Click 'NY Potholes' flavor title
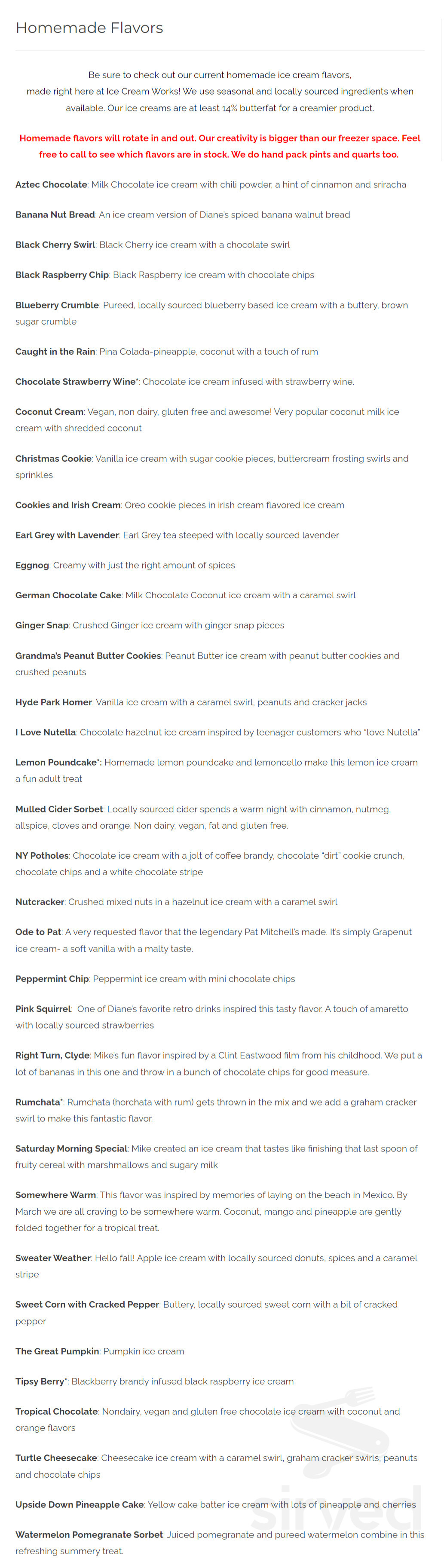447x1568 pixels. coord(42,856)
